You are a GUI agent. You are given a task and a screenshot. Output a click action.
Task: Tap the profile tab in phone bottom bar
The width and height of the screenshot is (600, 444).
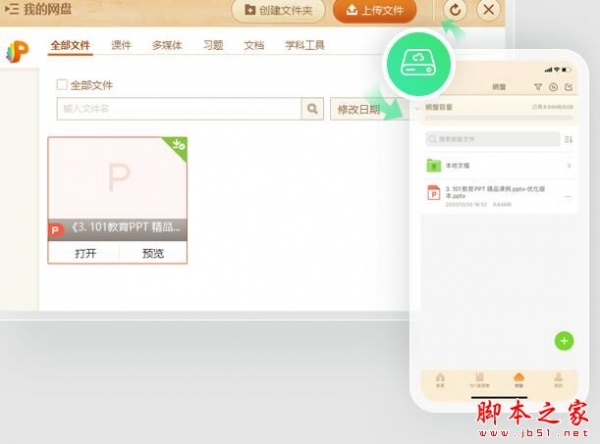click(x=558, y=380)
